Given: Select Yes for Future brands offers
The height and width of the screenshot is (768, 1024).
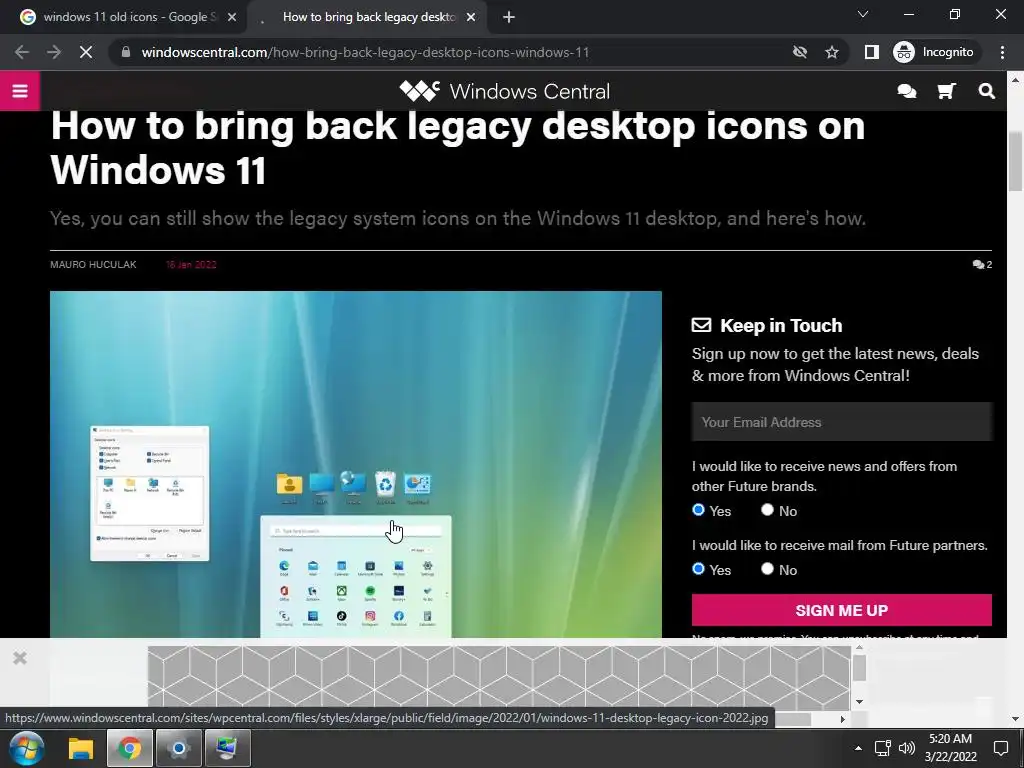Looking at the screenshot, I should [x=698, y=510].
